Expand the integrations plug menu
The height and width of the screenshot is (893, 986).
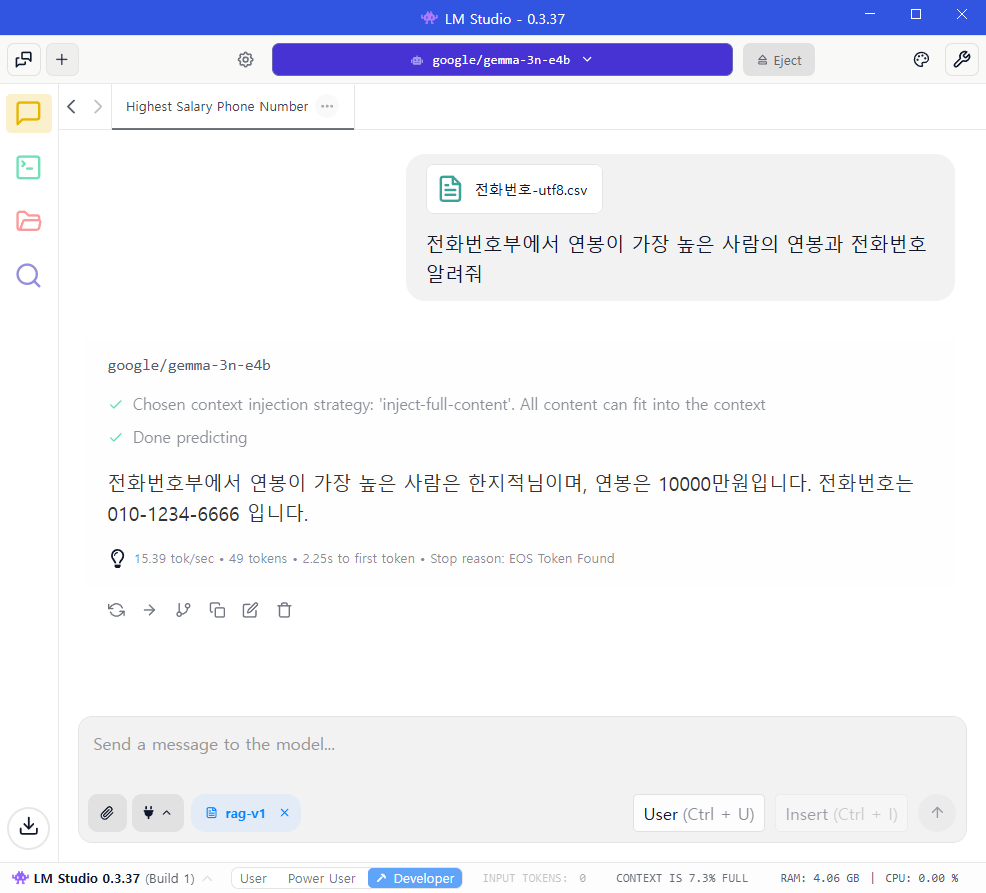(157, 813)
